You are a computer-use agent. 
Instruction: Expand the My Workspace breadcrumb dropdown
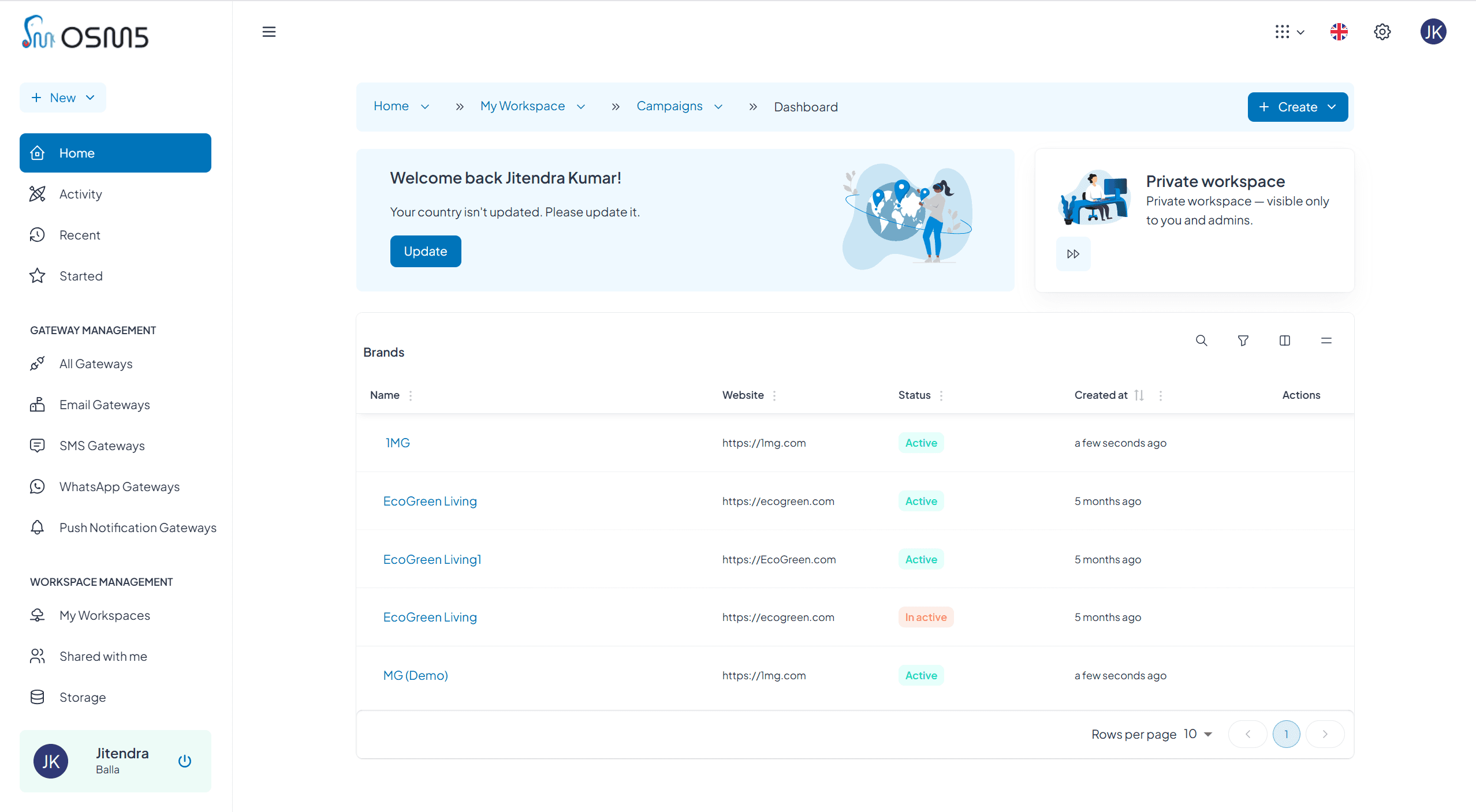point(581,107)
